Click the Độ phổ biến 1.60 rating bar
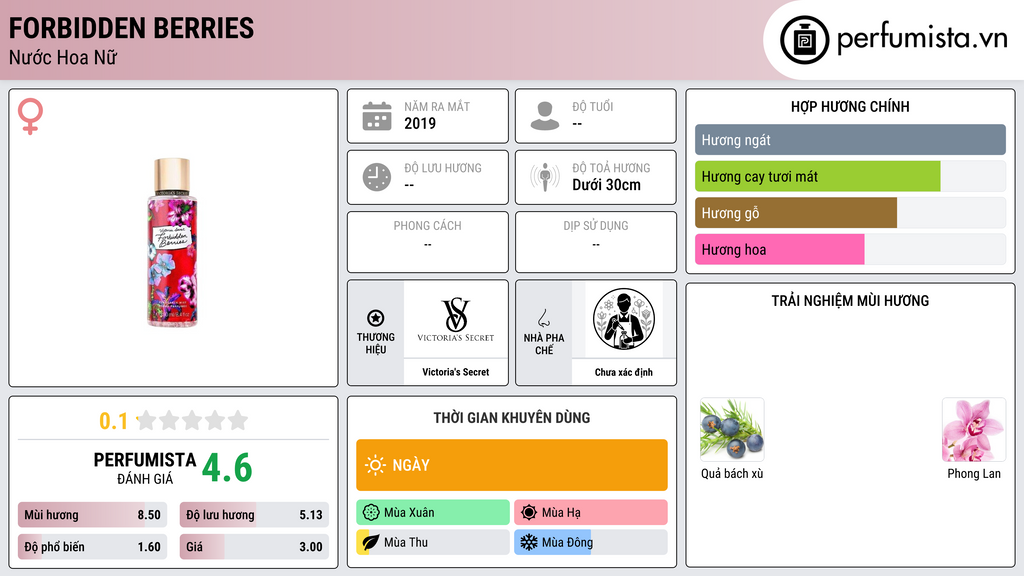The image size is (1024, 576). pos(93,547)
